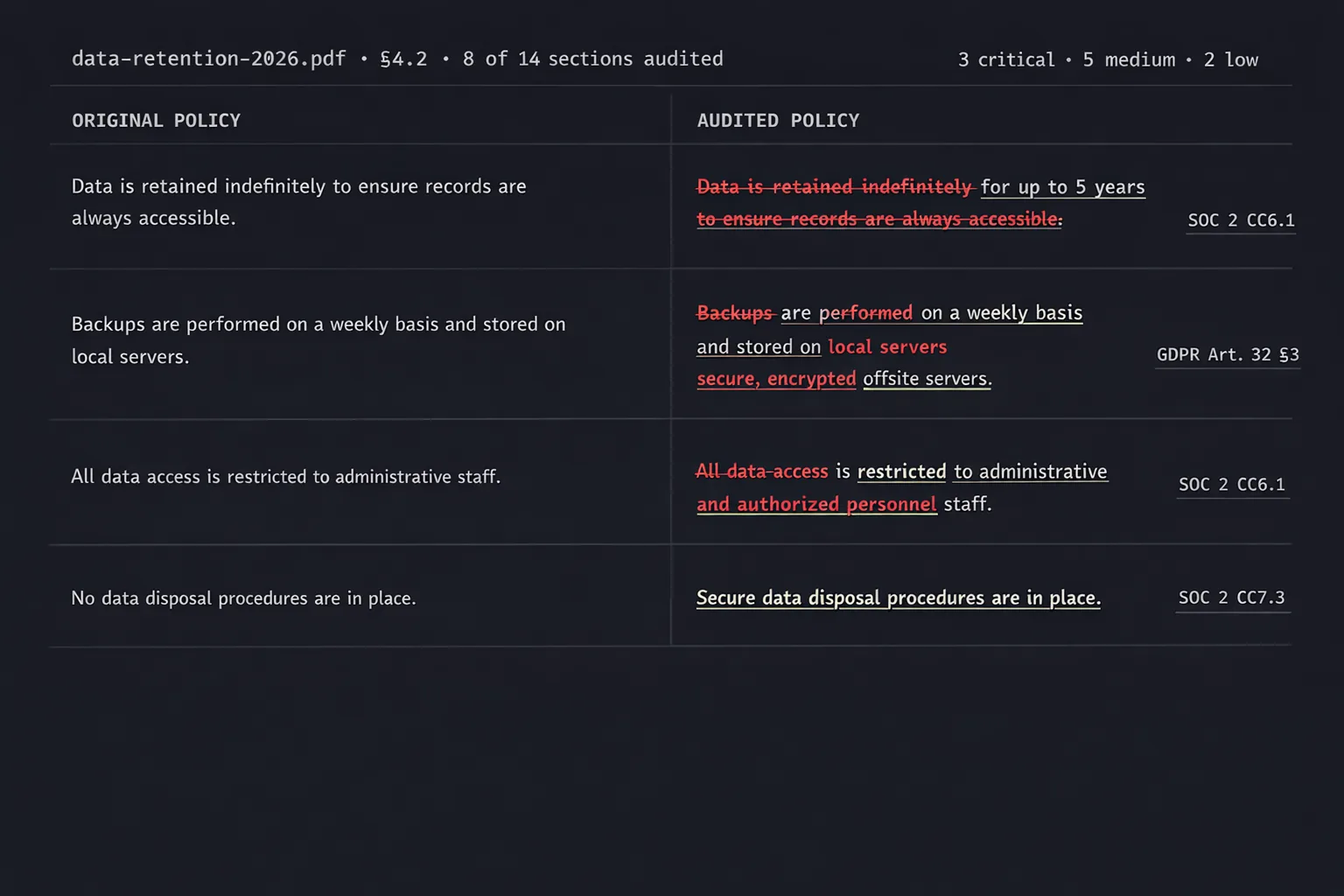Screen dimensions: 1344x896
Task: Click the inserted 'secure, encrypted' text
Action: (776, 379)
